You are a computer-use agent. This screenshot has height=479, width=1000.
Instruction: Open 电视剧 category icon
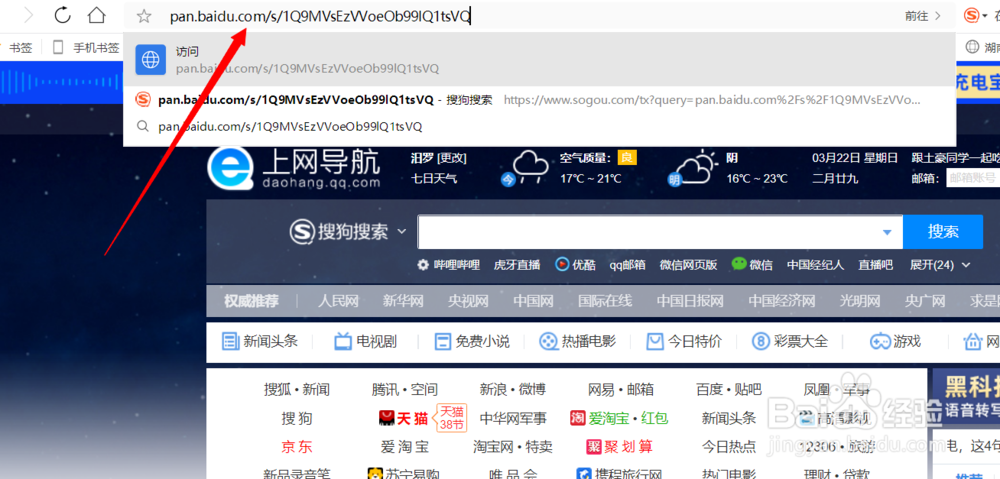click(x=365, y=341)
